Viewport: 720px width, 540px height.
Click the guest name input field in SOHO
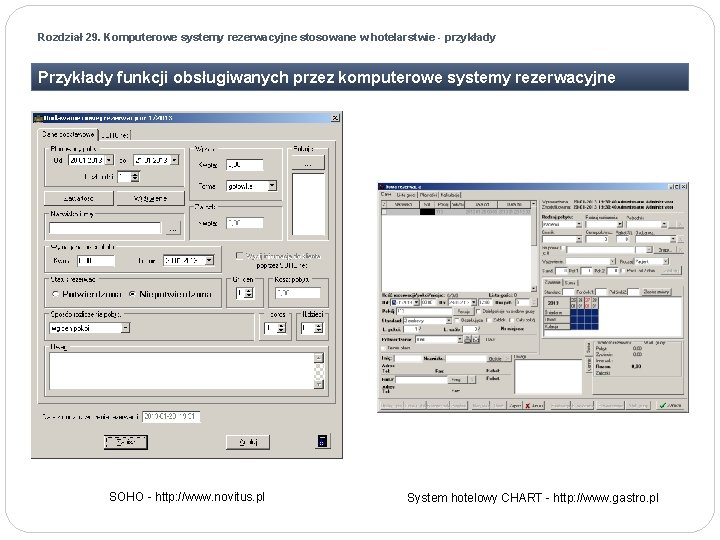105,228
